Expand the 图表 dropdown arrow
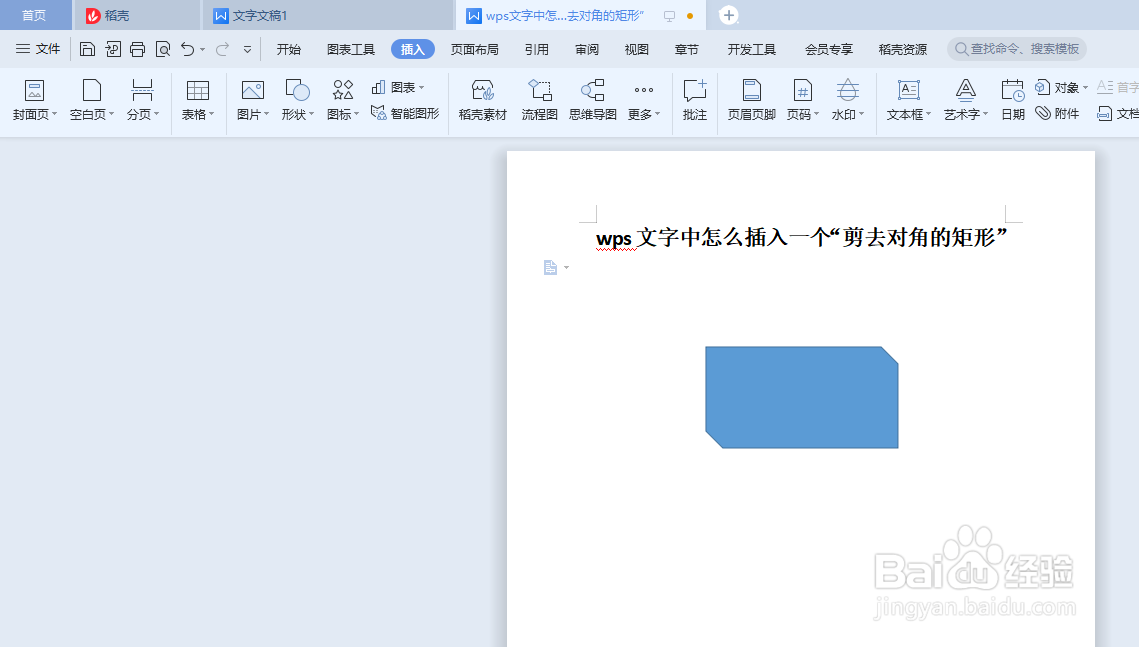1139x647 pixels. click(421, 88)
